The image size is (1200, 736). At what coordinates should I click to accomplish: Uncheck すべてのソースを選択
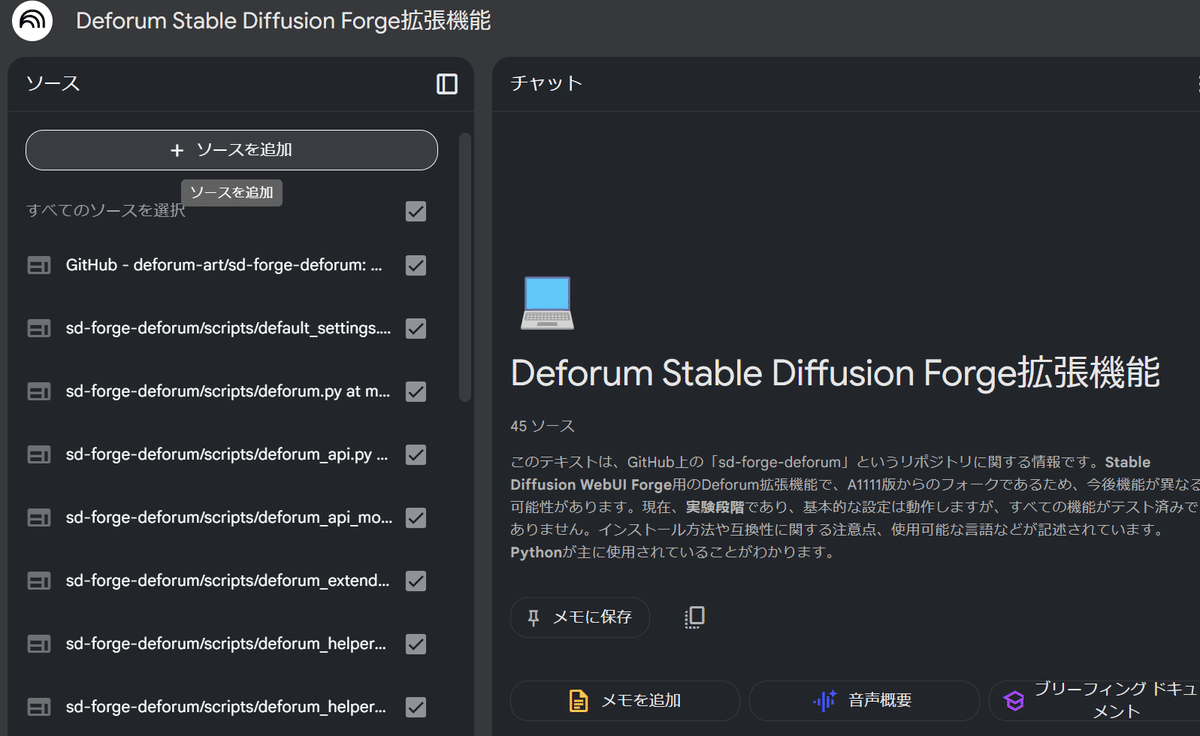[x=415, y=211]
